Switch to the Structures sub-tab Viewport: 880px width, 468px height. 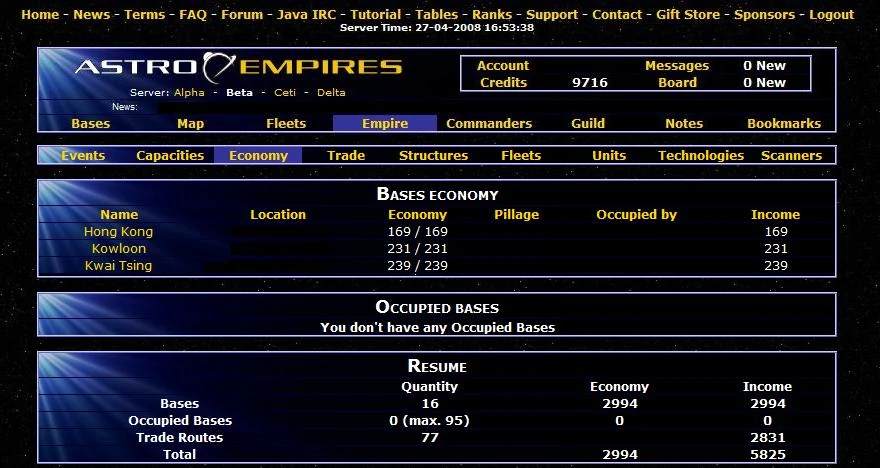(433, 155)
